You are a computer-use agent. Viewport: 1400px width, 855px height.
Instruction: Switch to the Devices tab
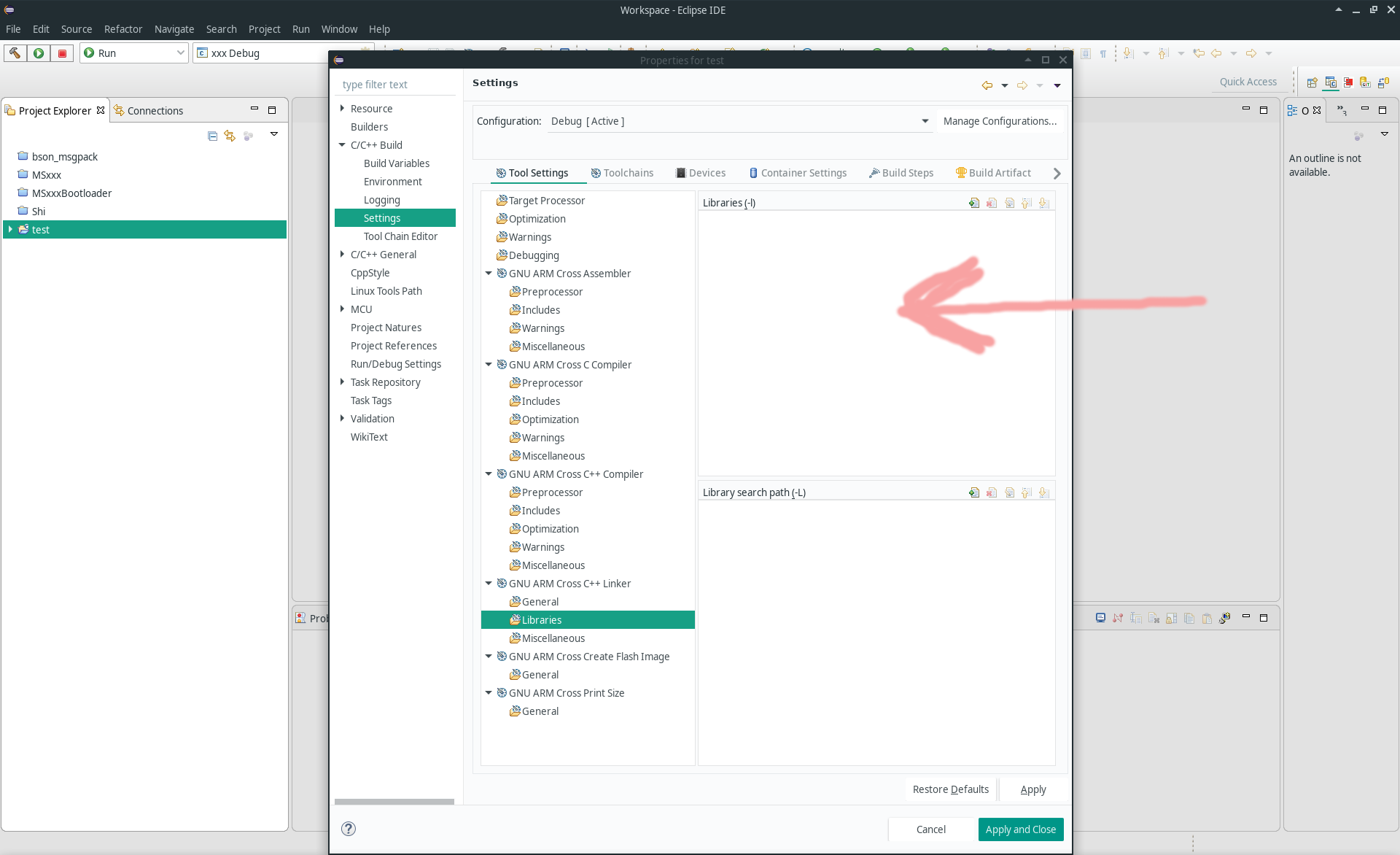coord(700,173)
